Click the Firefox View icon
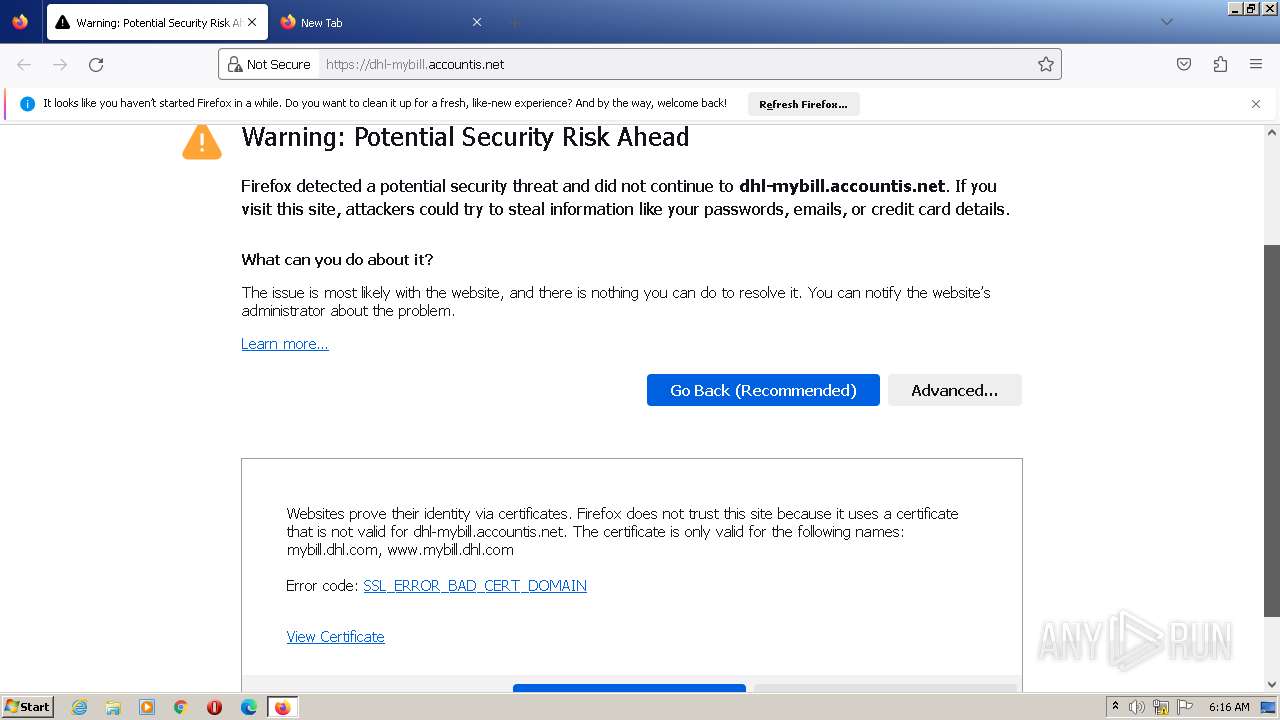Viewport: 1280px width, 720px height. click(x=20, y=22)
